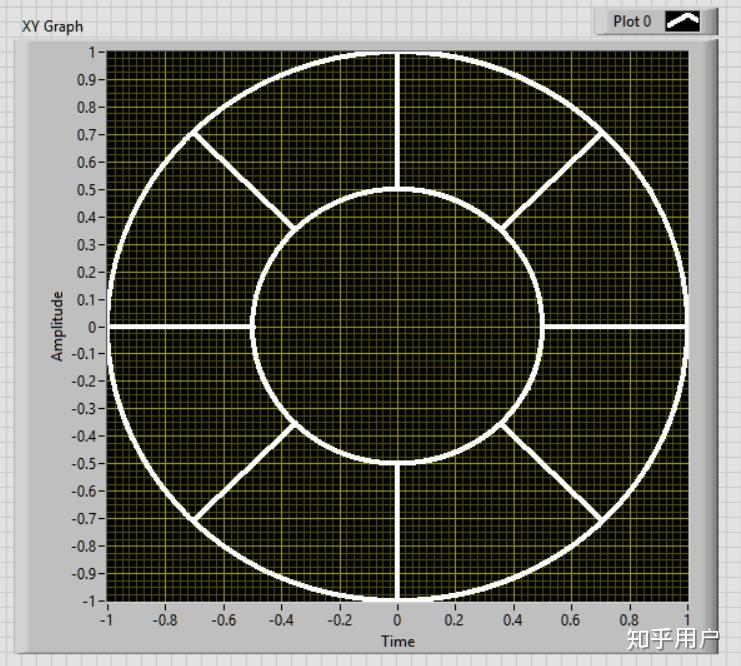741x666 pixels.
Task: Click the Time x-axis label
Action: [398, 641]
